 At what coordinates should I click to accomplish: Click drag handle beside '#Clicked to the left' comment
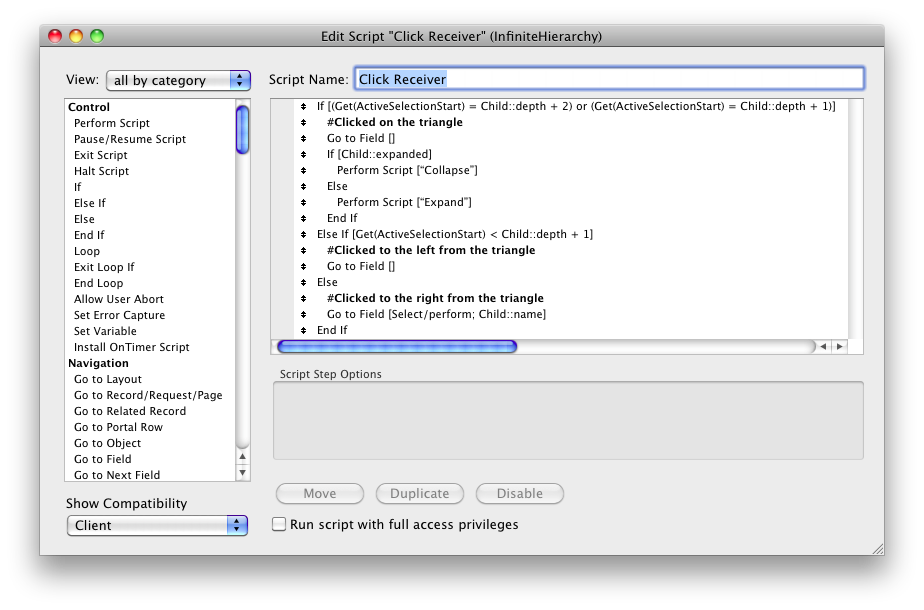coord(303,250)
